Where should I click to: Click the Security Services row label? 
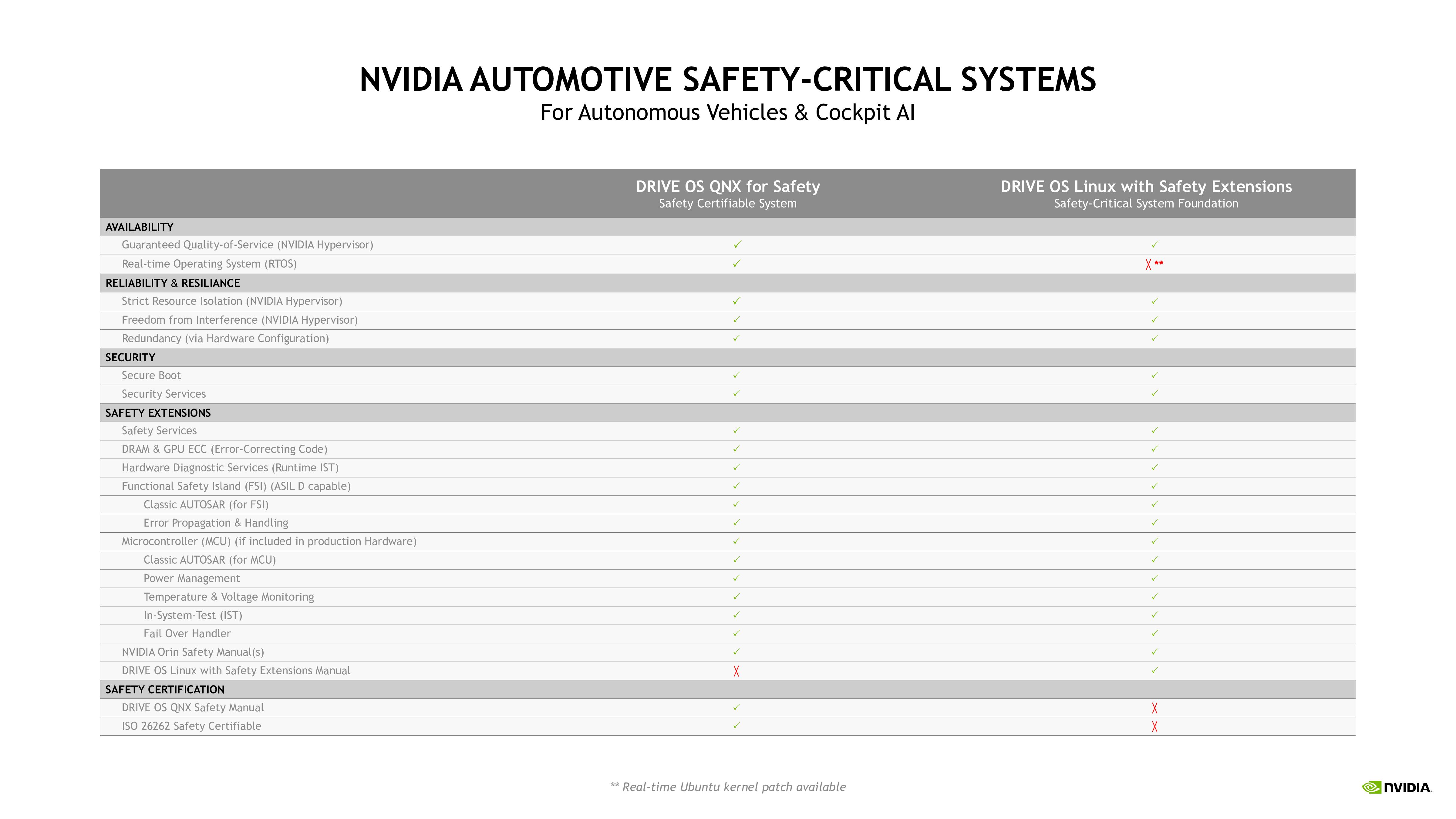click(164, 394)
